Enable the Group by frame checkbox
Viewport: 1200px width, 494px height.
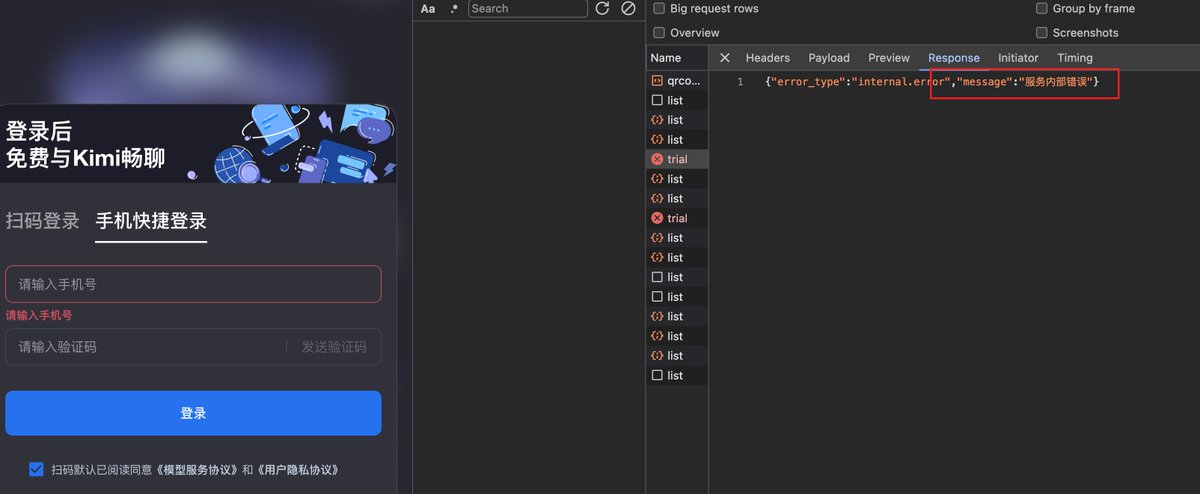(1042, 8)
